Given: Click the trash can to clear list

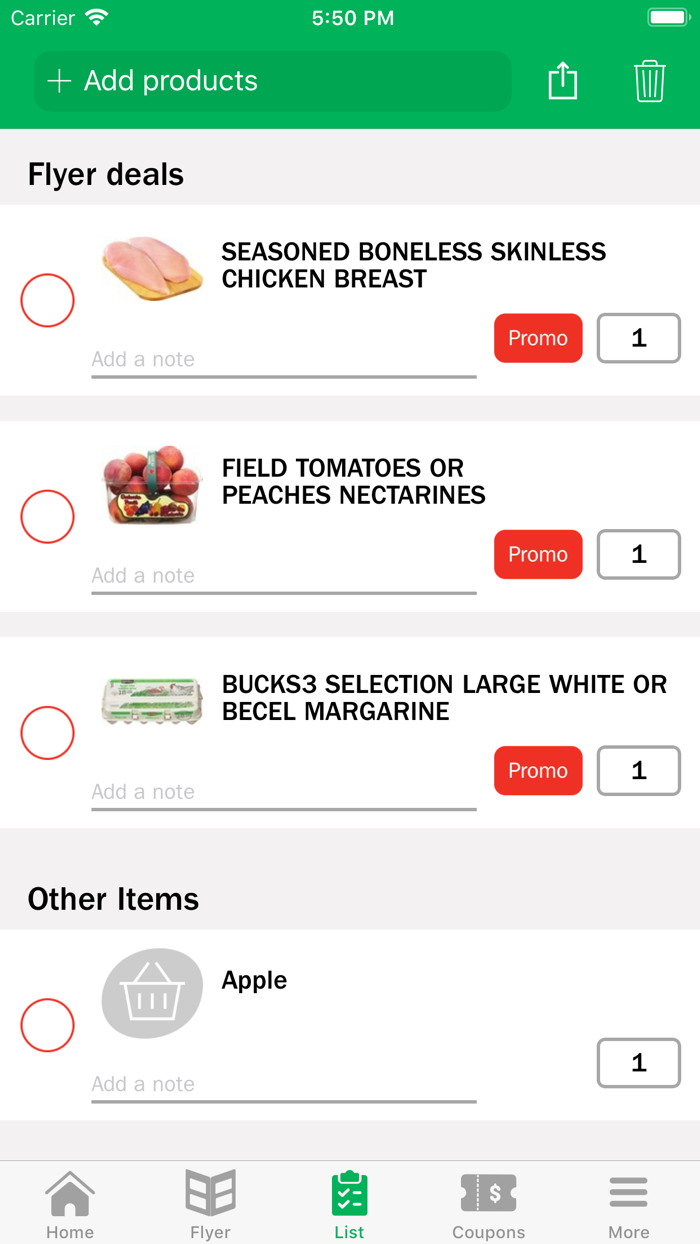Looking at the screenshot, I should (x=650, y=81).
